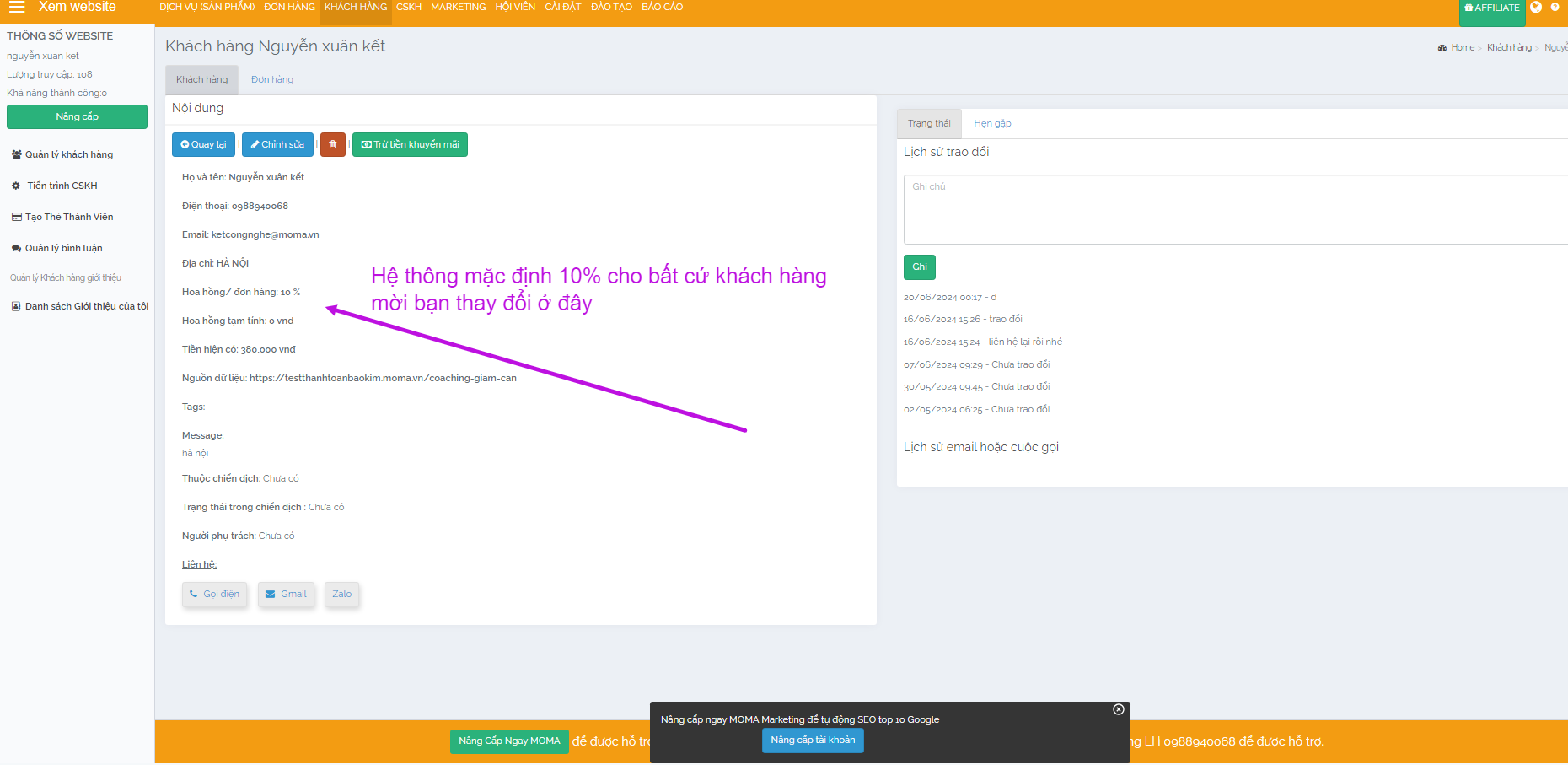Switch to the Hẹn gặp tab
The image size is (1568, 765).
(992, 124)
